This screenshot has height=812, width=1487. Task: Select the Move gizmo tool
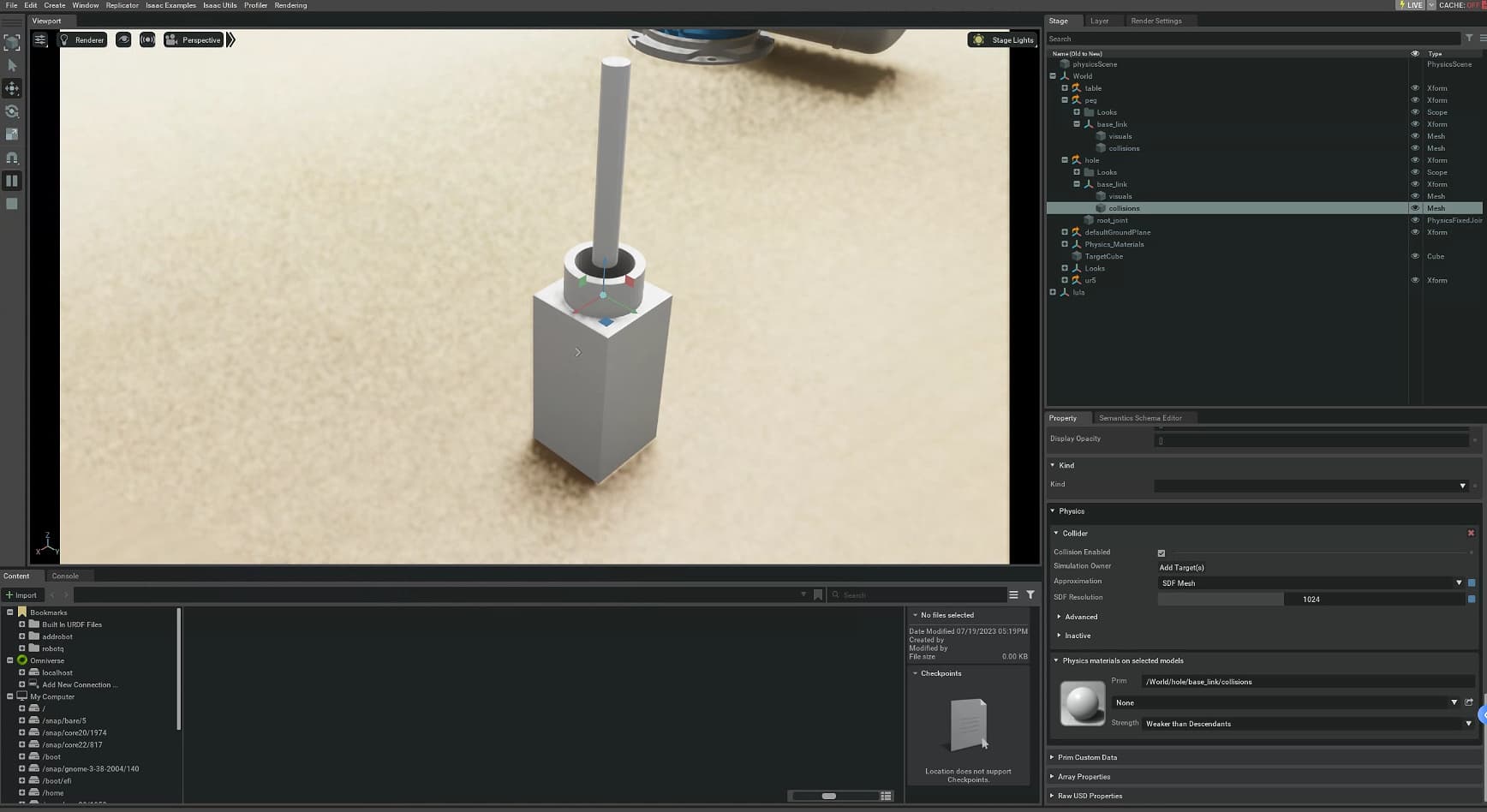12,88
